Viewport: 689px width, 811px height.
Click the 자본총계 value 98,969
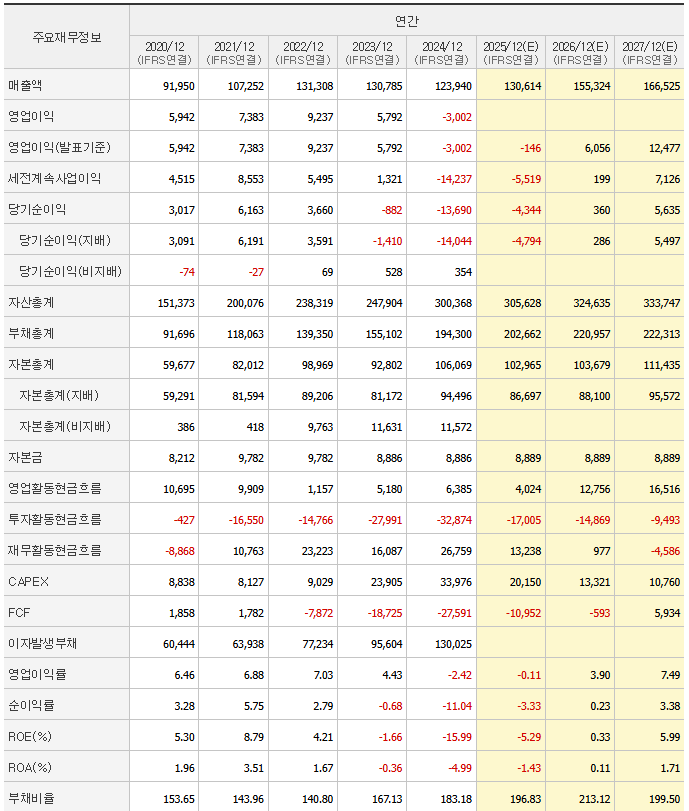click(x=317, y=366)
